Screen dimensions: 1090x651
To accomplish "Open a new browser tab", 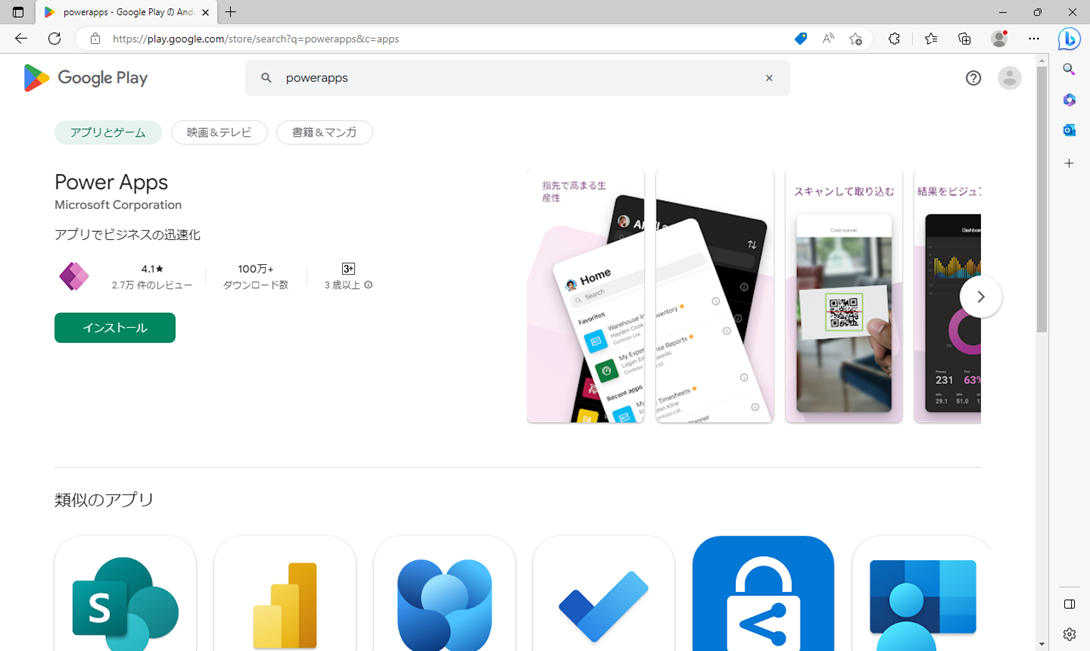I will click(x=230, y=12).
